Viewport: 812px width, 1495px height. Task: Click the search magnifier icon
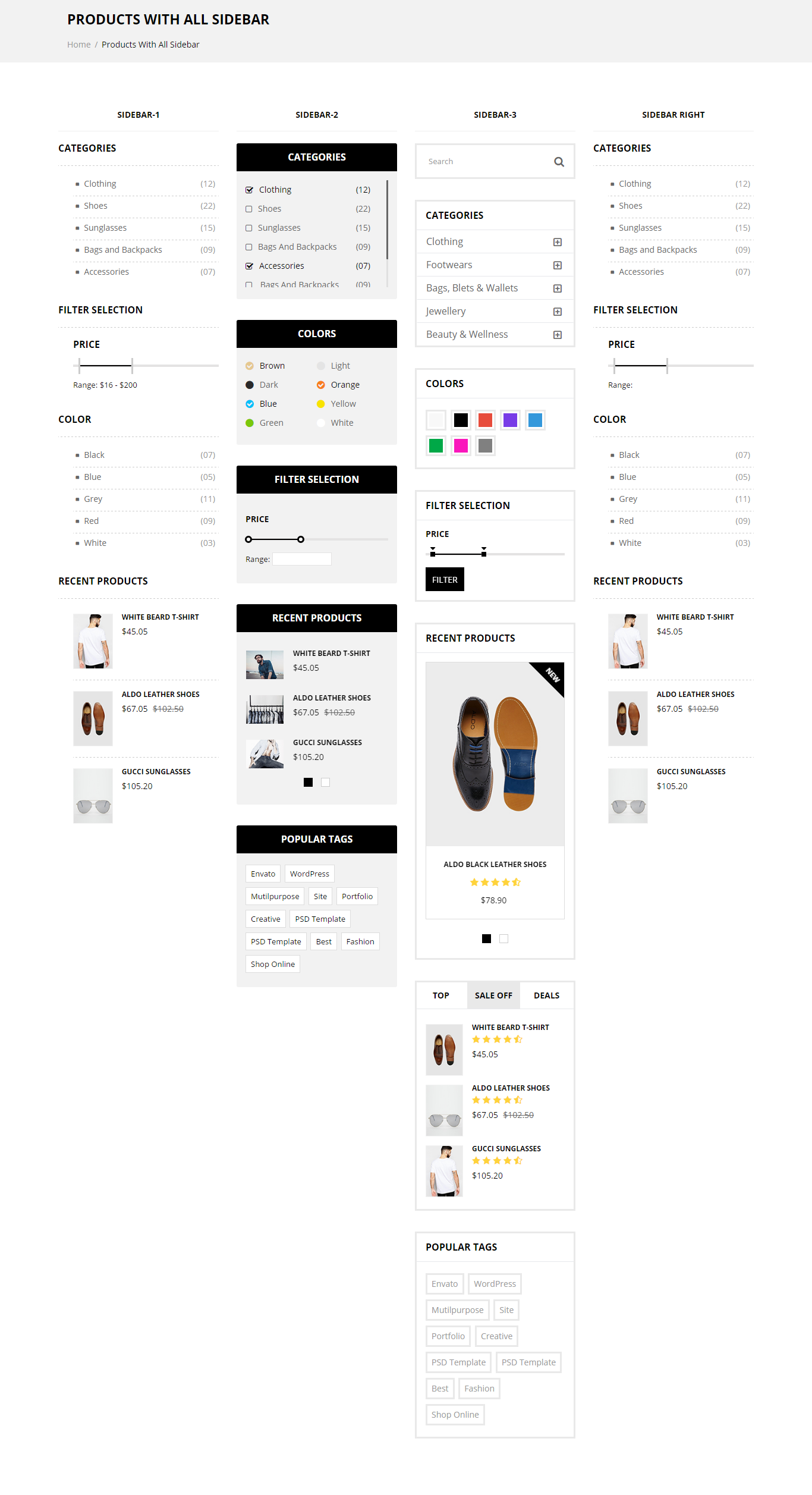pyautogui.click(x=559, y=162)
